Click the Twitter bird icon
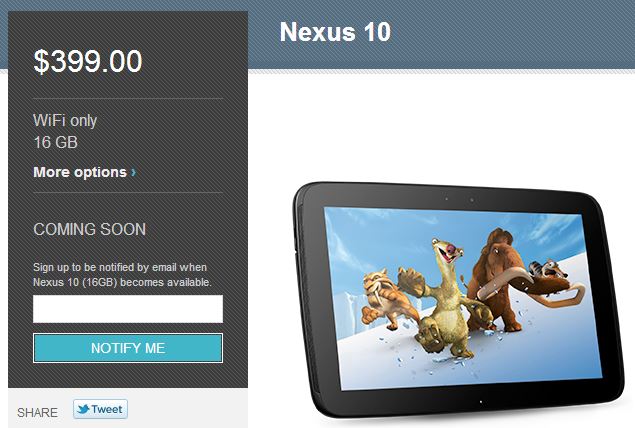The height and width of the screenshot is (428, 635). click(83, 409)
